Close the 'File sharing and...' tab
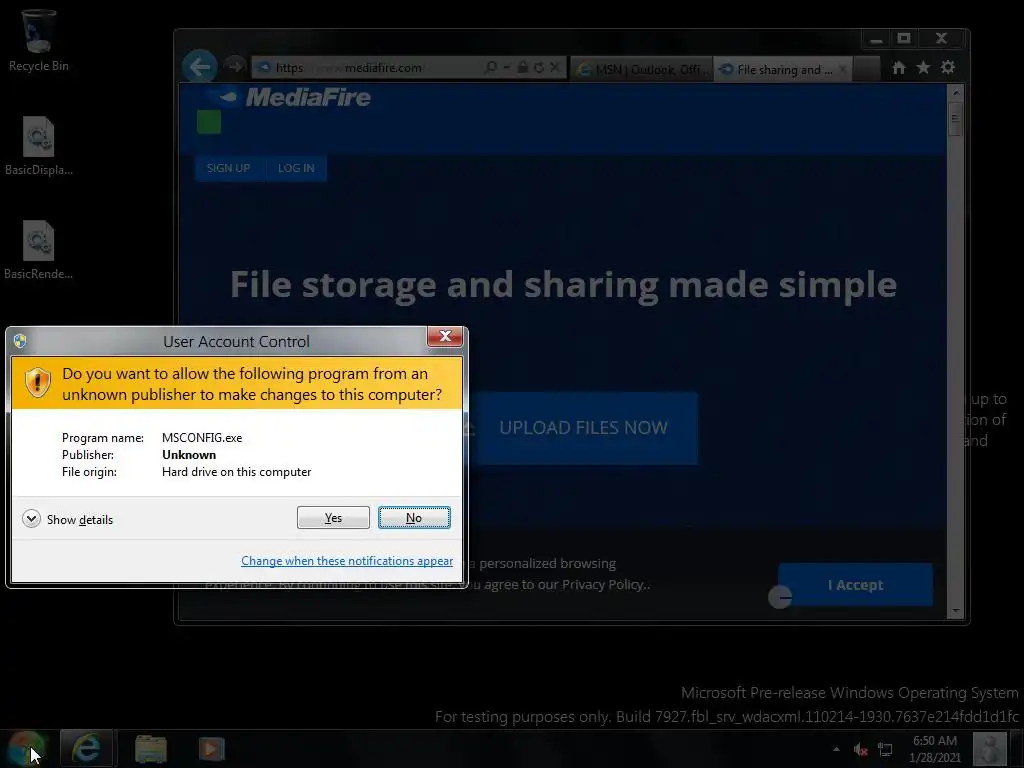Viewport: 1024px width, 768px height. pyautogui.click(x=843, y=69)
